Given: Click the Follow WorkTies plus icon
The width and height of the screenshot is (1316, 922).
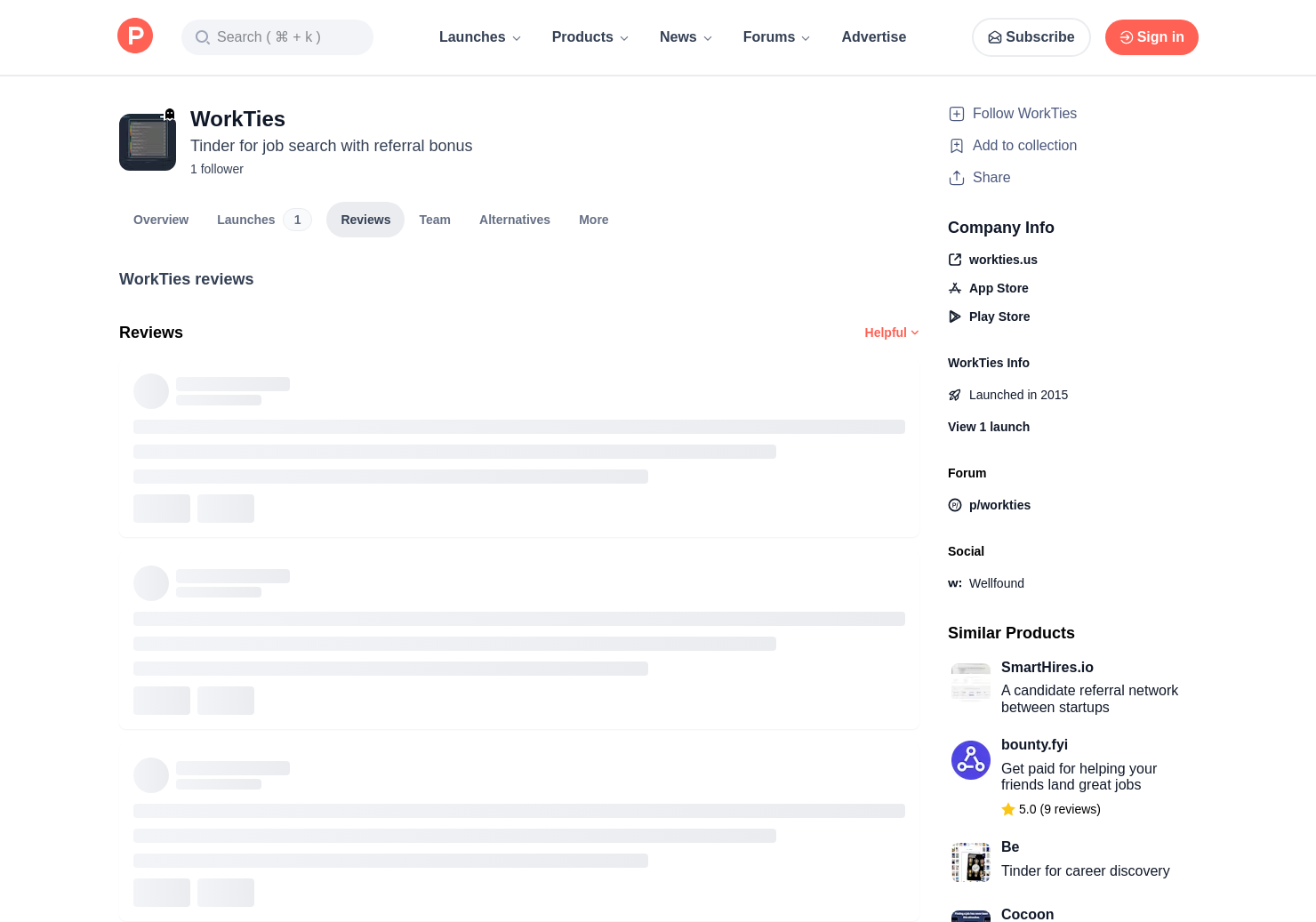Looking at the screenshot, I should (957, 114).
